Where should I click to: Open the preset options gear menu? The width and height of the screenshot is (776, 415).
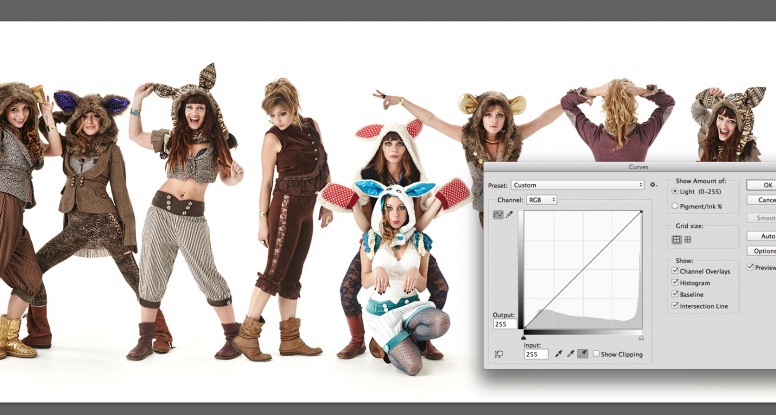click(x=653, y=184)
